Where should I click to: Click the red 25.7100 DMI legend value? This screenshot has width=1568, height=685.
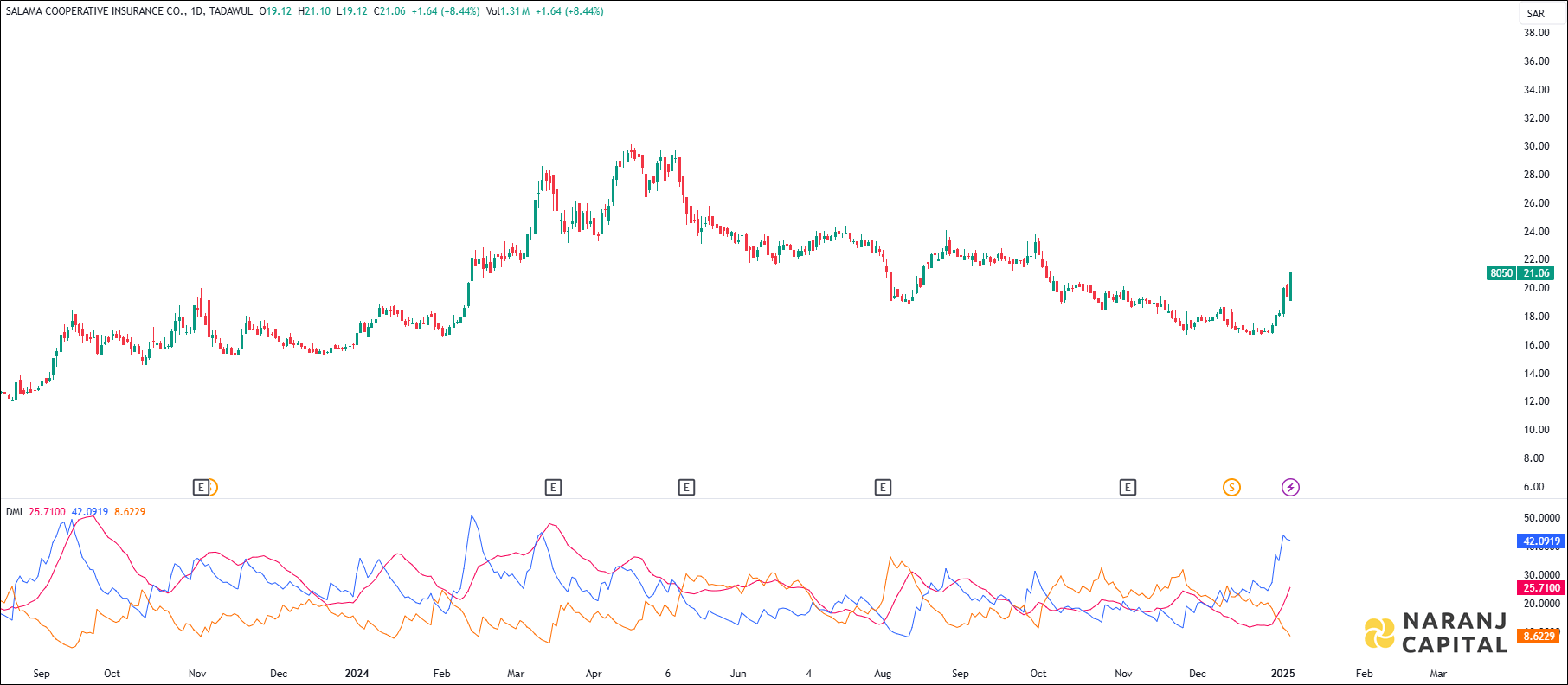pos(47,512)
